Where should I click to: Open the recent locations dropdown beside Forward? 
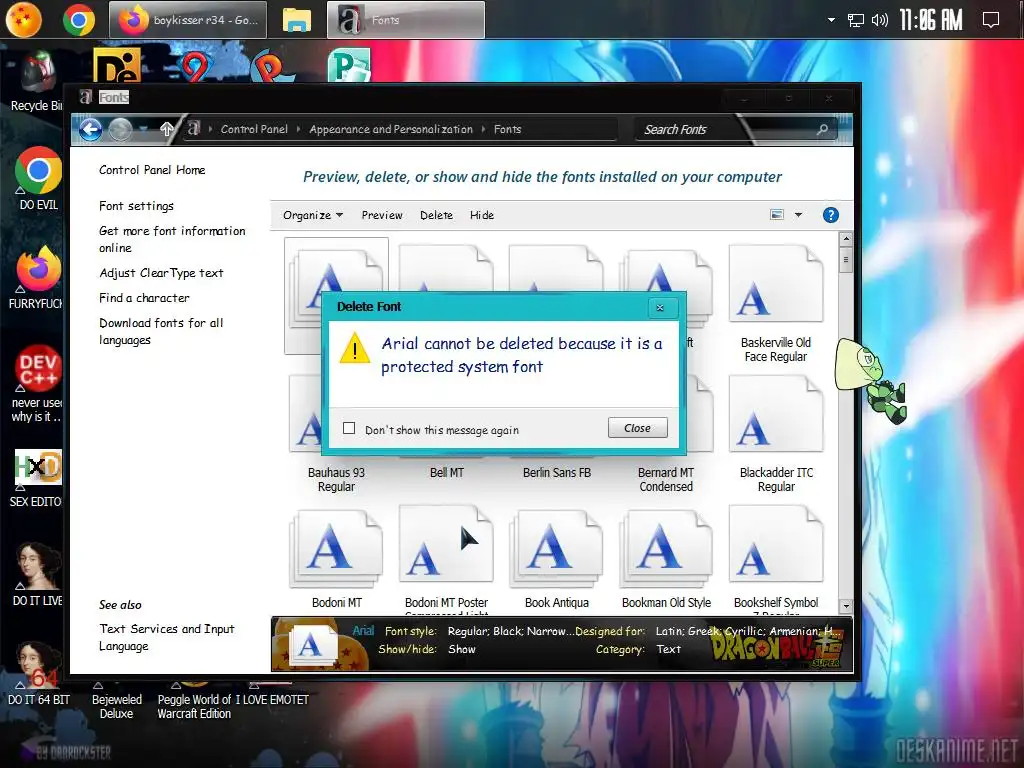pos(144,129)
